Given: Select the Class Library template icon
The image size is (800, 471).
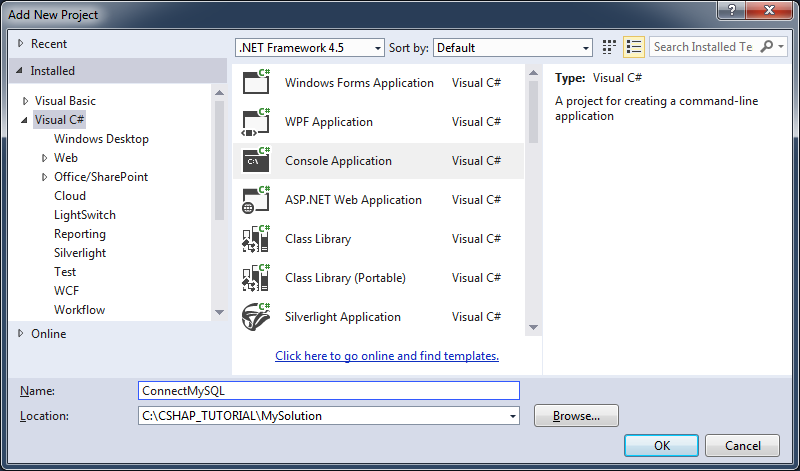Looking at the screenshot, I should click(256, 239).
